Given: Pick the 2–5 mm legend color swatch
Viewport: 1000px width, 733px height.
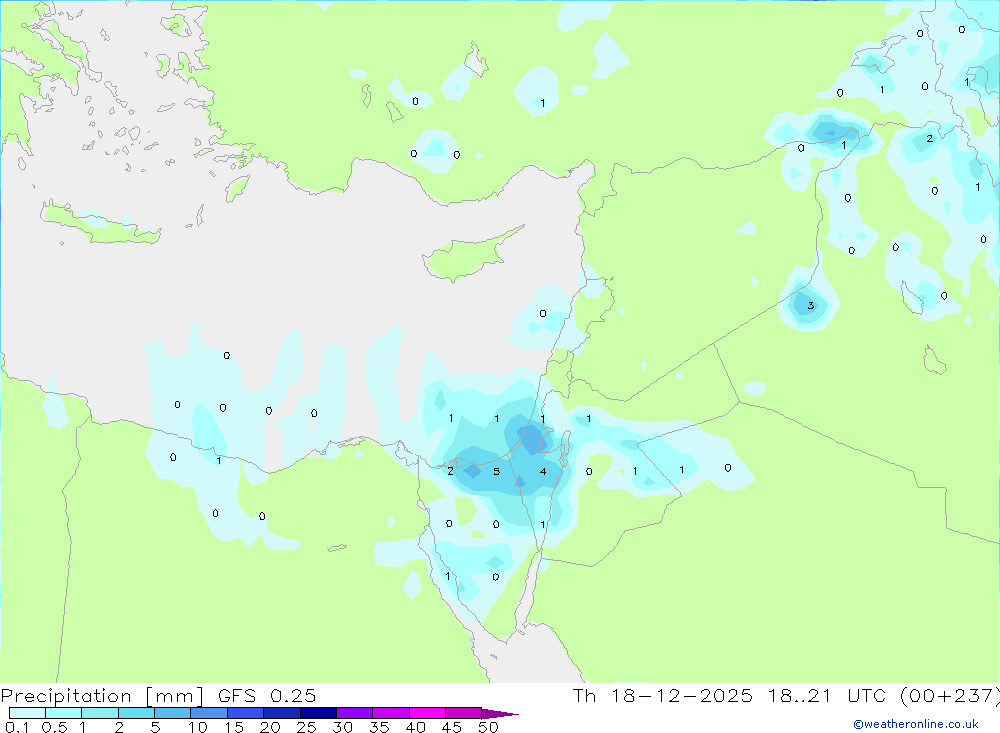Looking at the screenshot, I should pos(136,713).
